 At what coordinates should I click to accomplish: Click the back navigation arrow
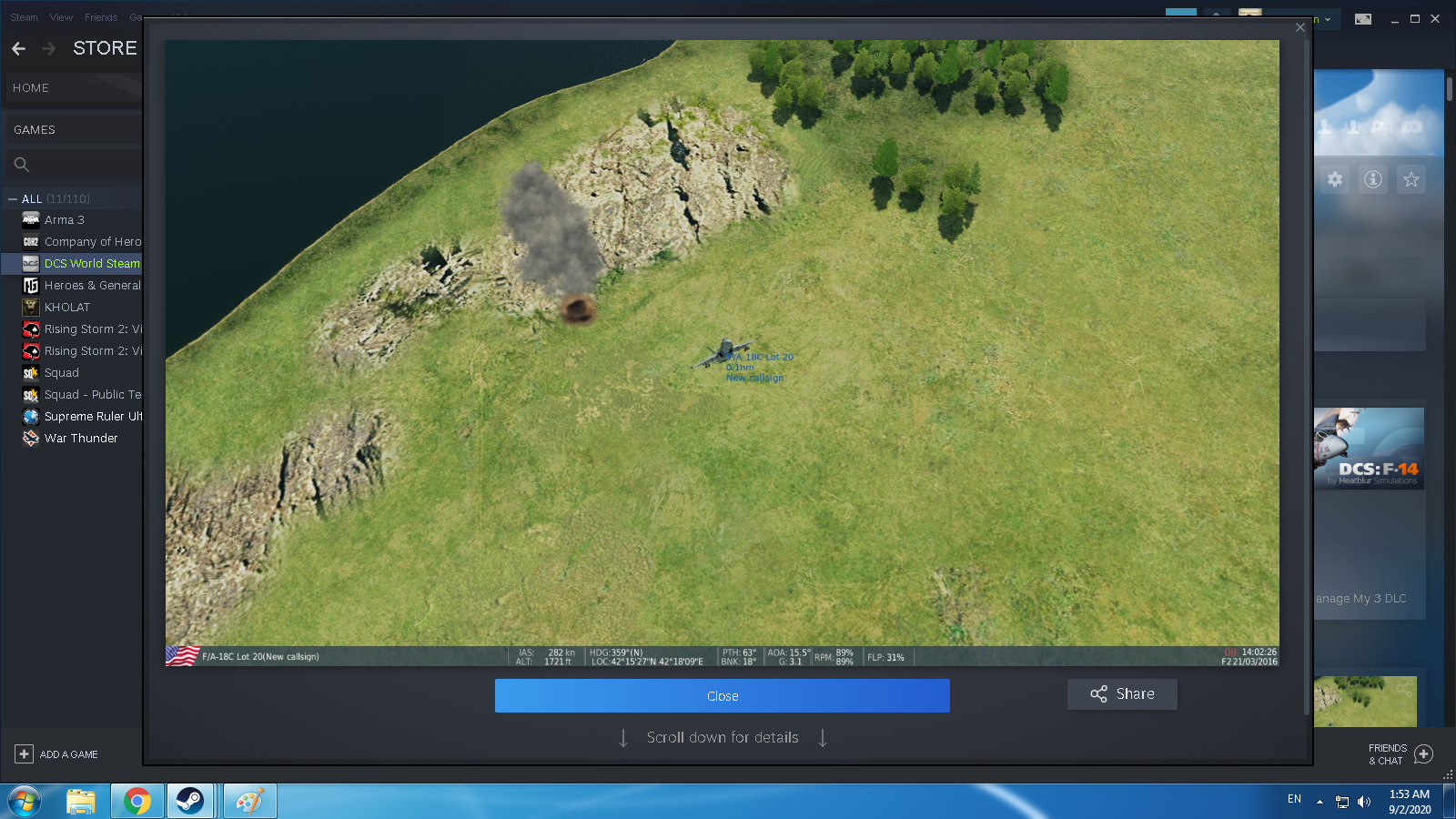click(19, 48)
